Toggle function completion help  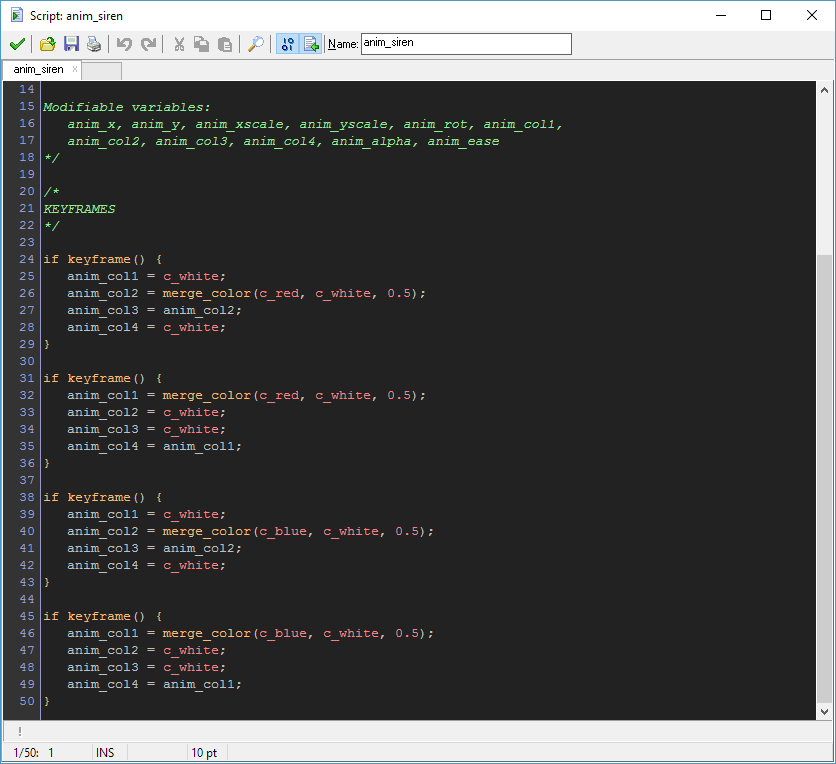pyautogui.click(x=311, y=44)
